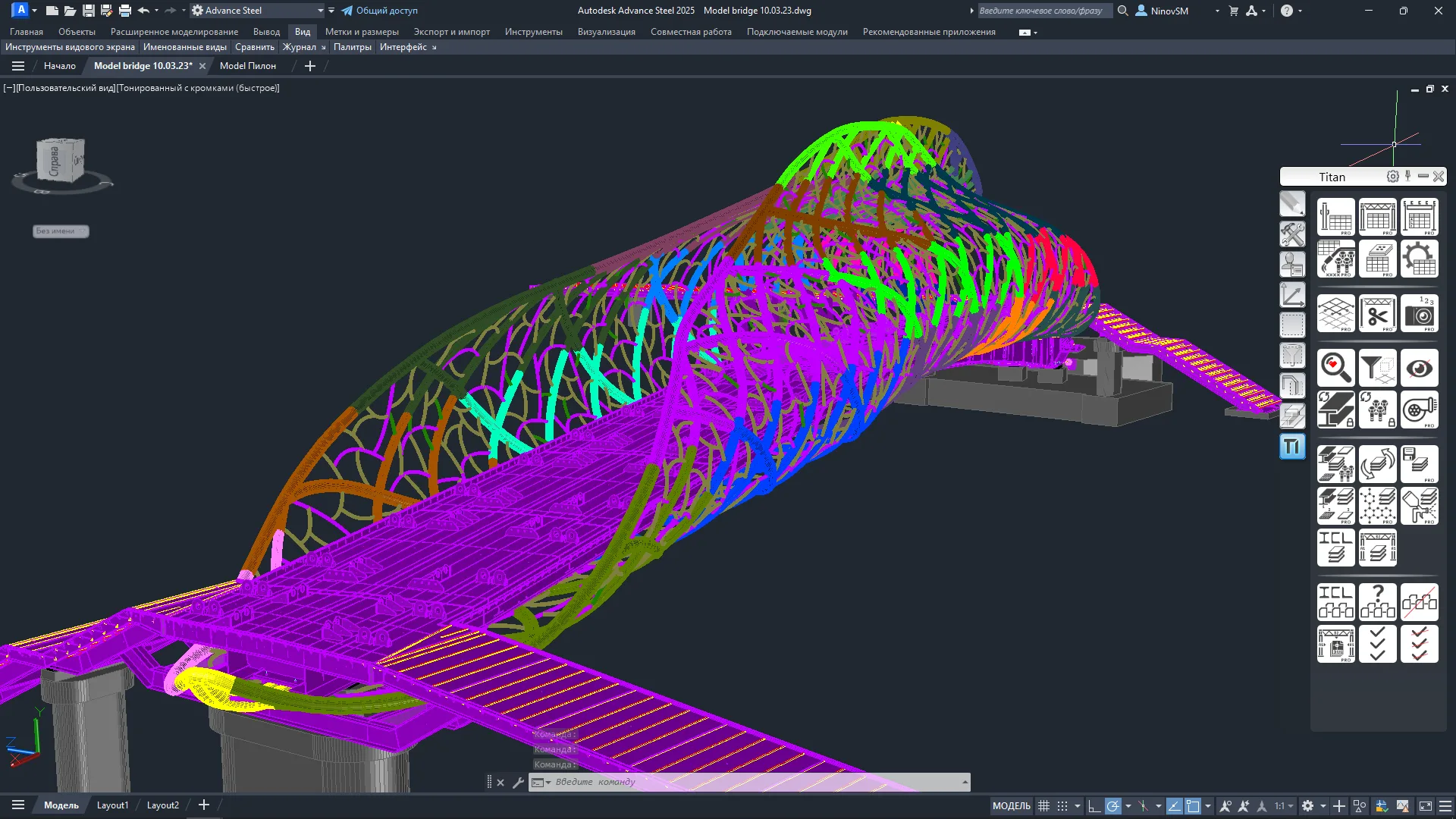
Task: Click the gear table settings icon in Titan
Action: click(x=1419, y=259)
